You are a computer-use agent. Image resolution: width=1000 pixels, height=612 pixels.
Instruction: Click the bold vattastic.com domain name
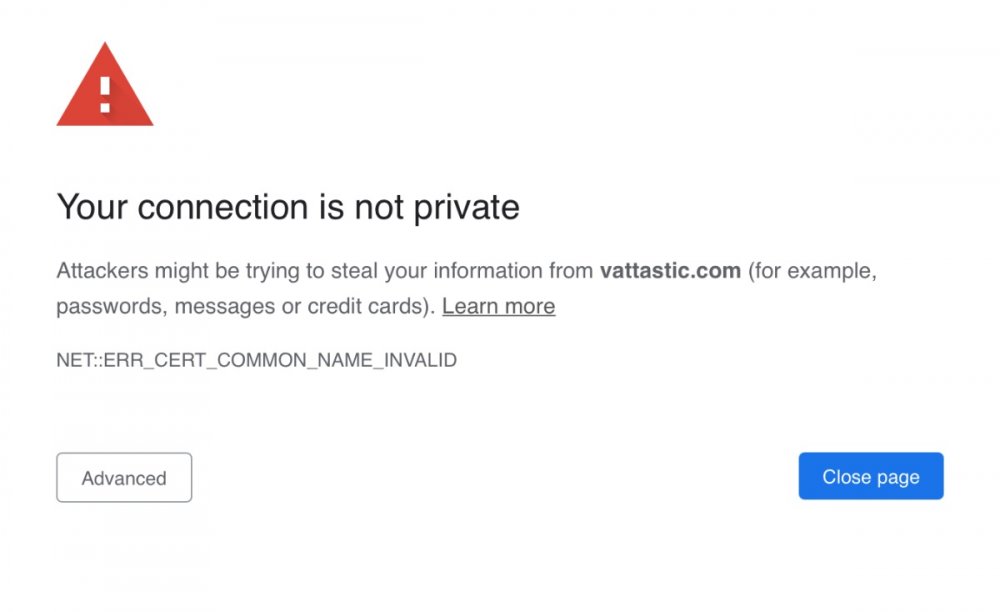pos(670,271)
